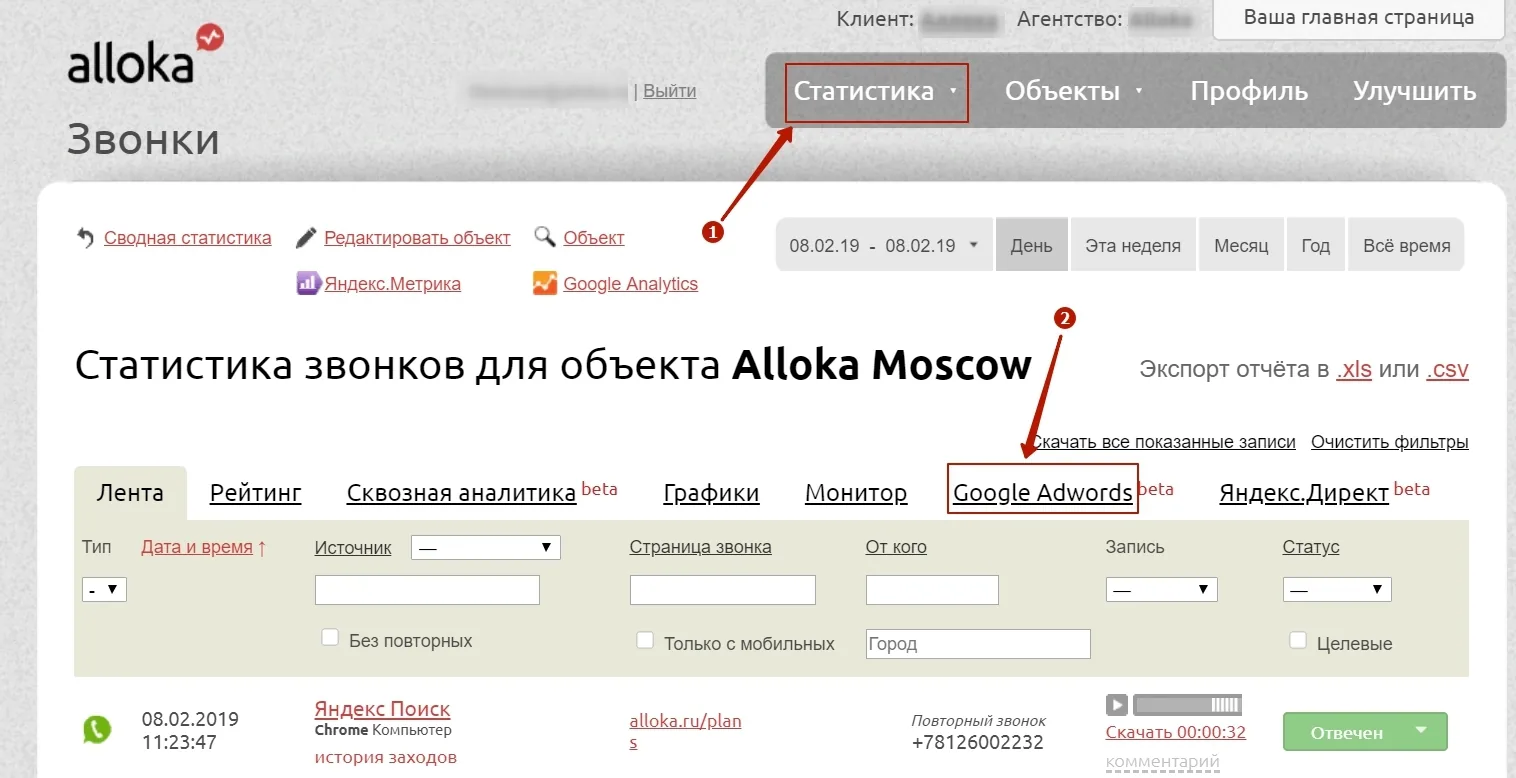Viewport: 1516px width, 778px height.
Task: Click the alloka logo
Action: tap(145, 55)
